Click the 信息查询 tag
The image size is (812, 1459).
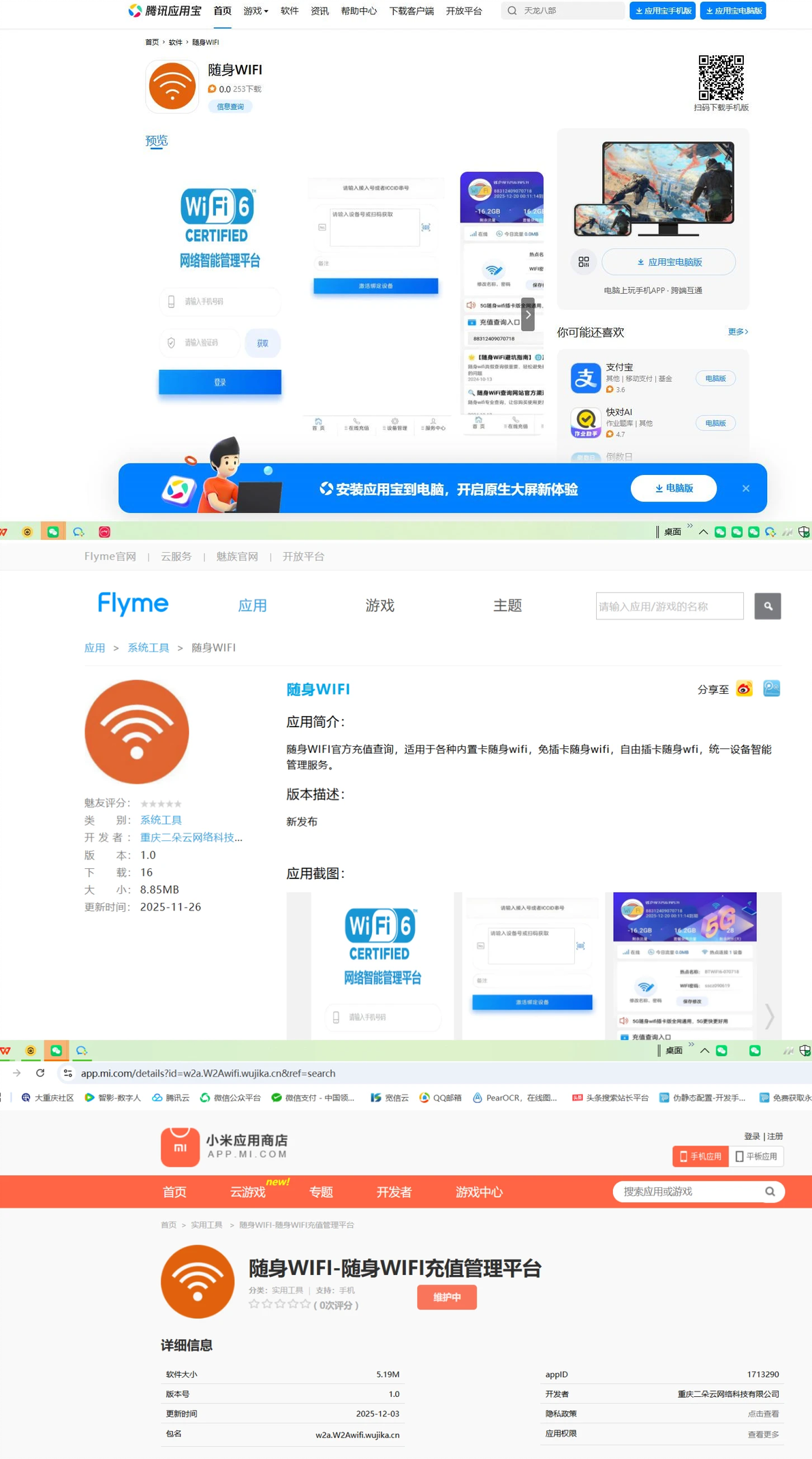click(230, 106)
